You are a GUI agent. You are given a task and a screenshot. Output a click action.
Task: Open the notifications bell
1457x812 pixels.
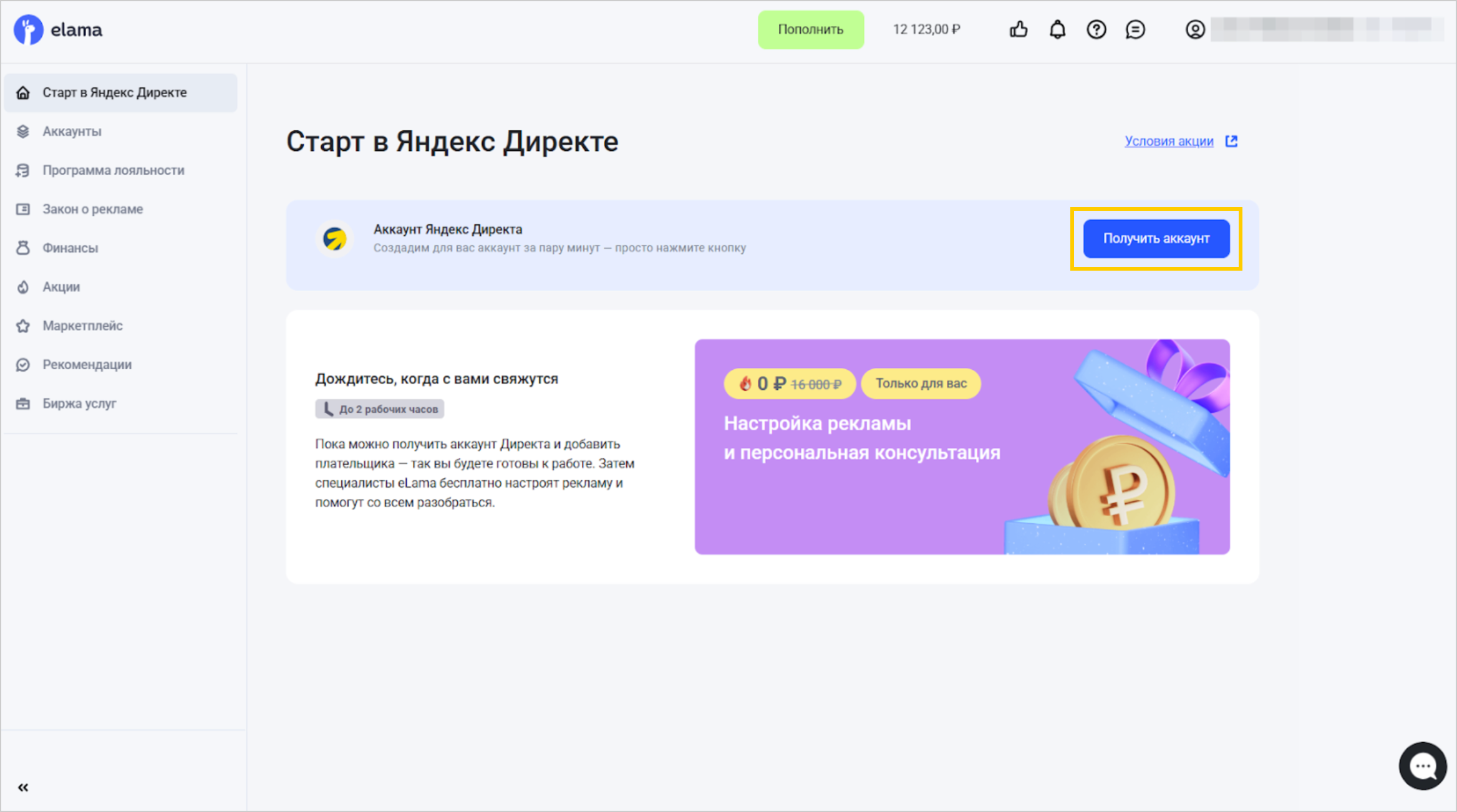[x=1057, y=29]
